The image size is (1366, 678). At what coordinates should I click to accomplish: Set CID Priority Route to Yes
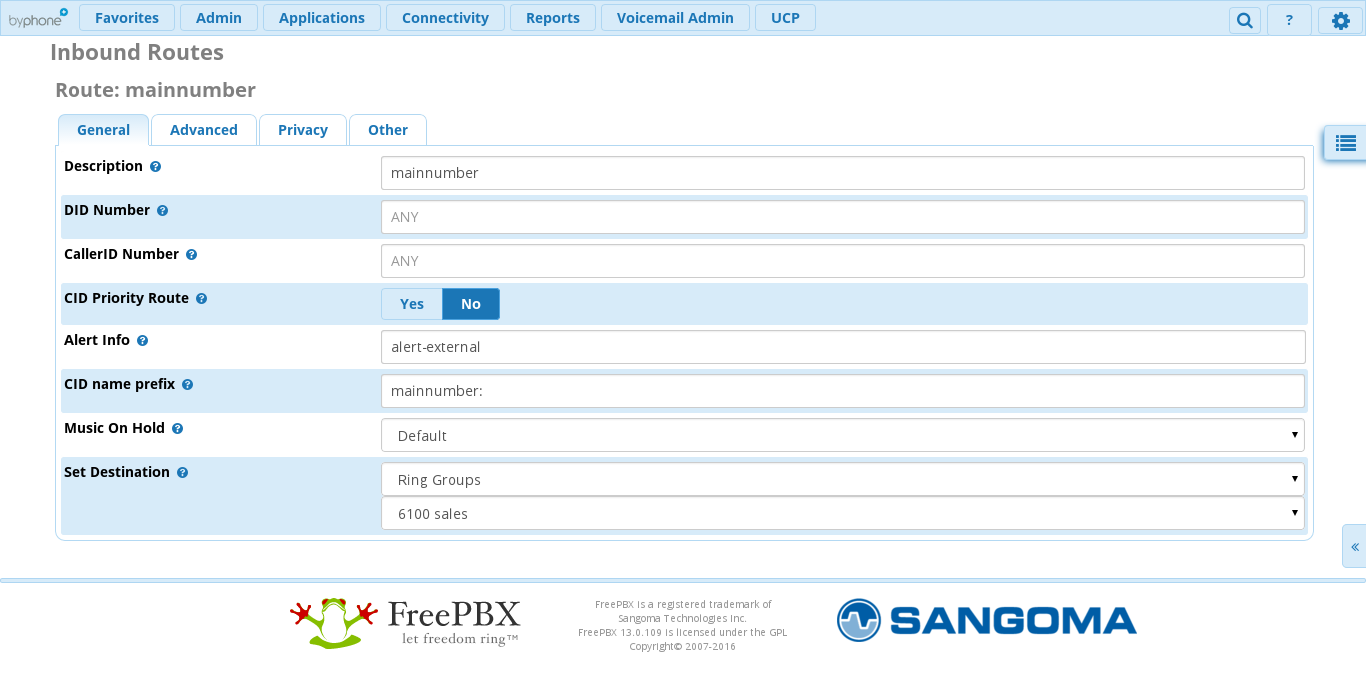(412, 304)
